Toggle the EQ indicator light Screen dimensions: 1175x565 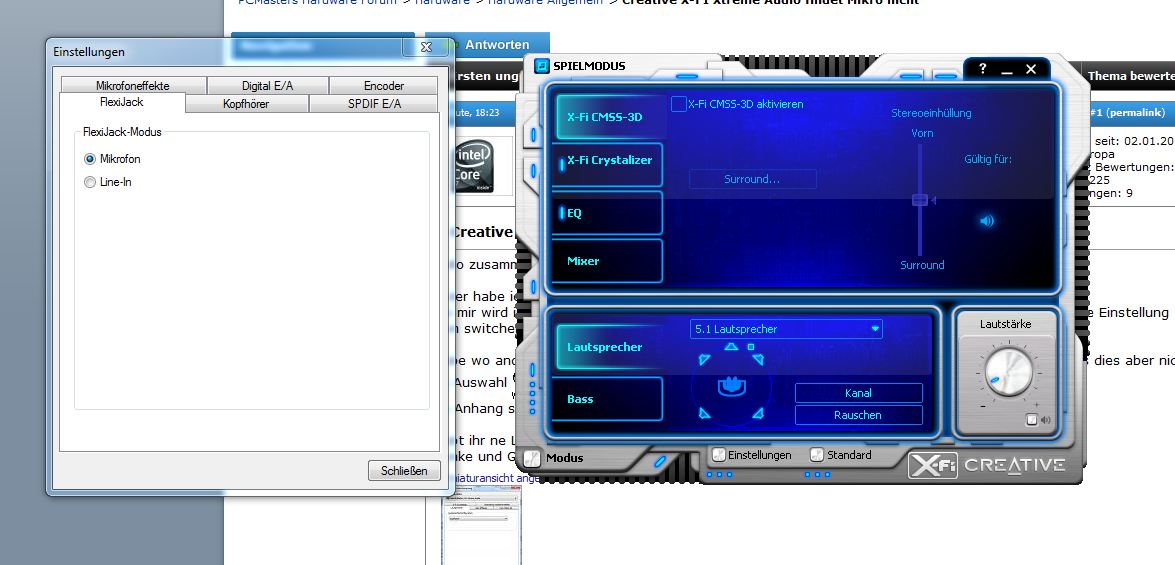[x=562, y=213]
